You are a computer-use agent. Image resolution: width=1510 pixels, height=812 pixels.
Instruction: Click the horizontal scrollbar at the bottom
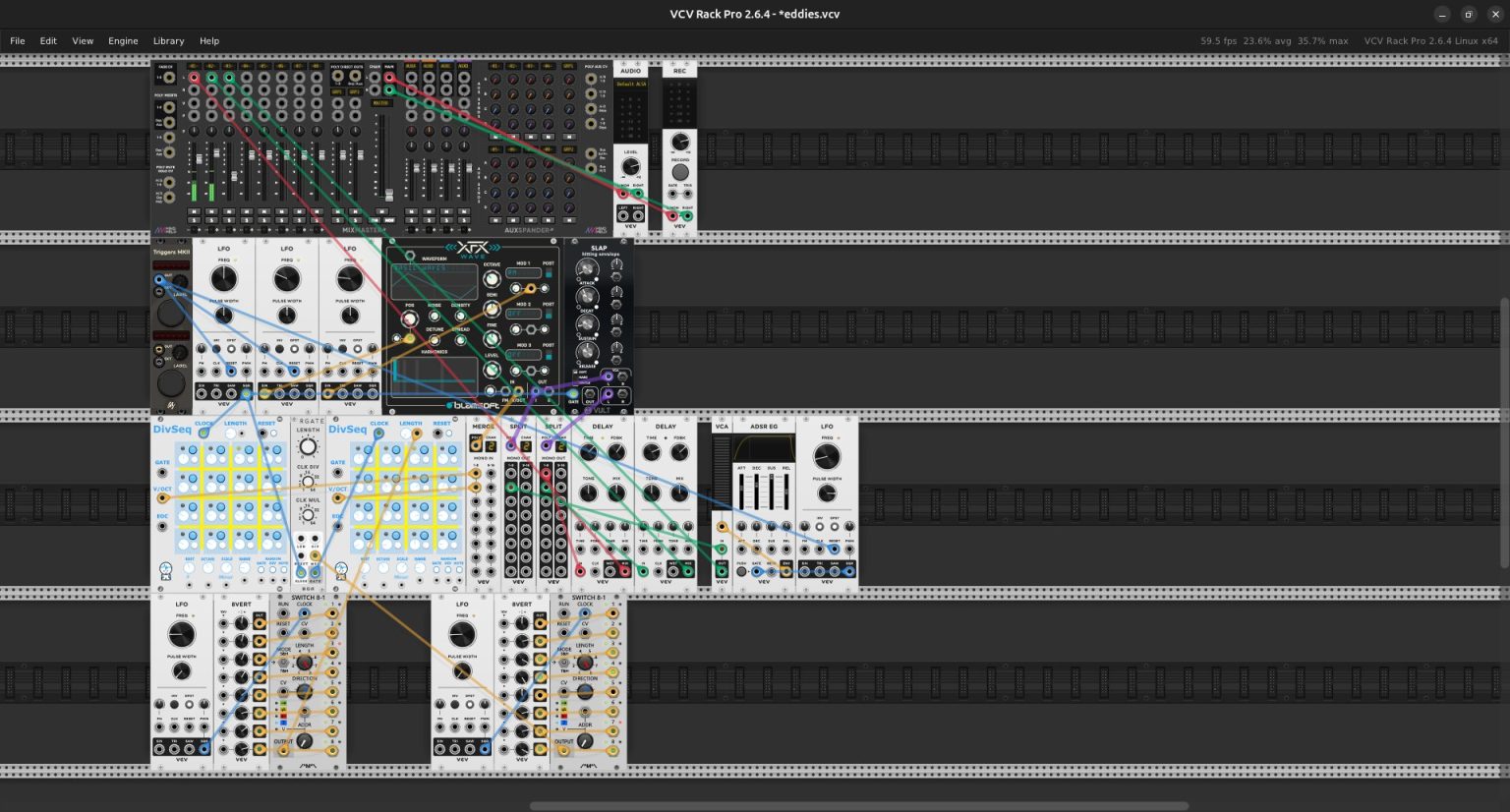click(x=859, y=806)
